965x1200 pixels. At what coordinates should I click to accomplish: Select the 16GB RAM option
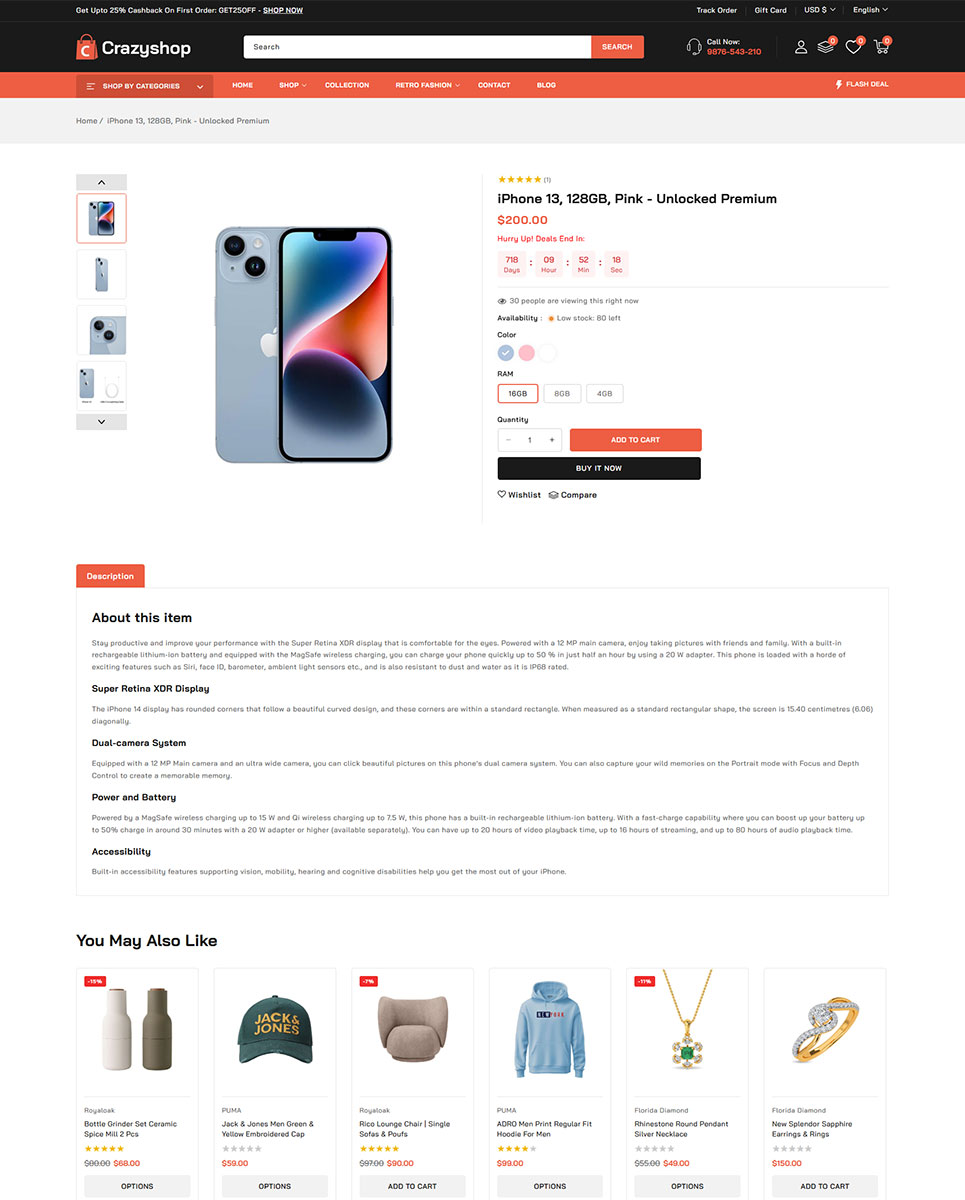tap(518, 394)
